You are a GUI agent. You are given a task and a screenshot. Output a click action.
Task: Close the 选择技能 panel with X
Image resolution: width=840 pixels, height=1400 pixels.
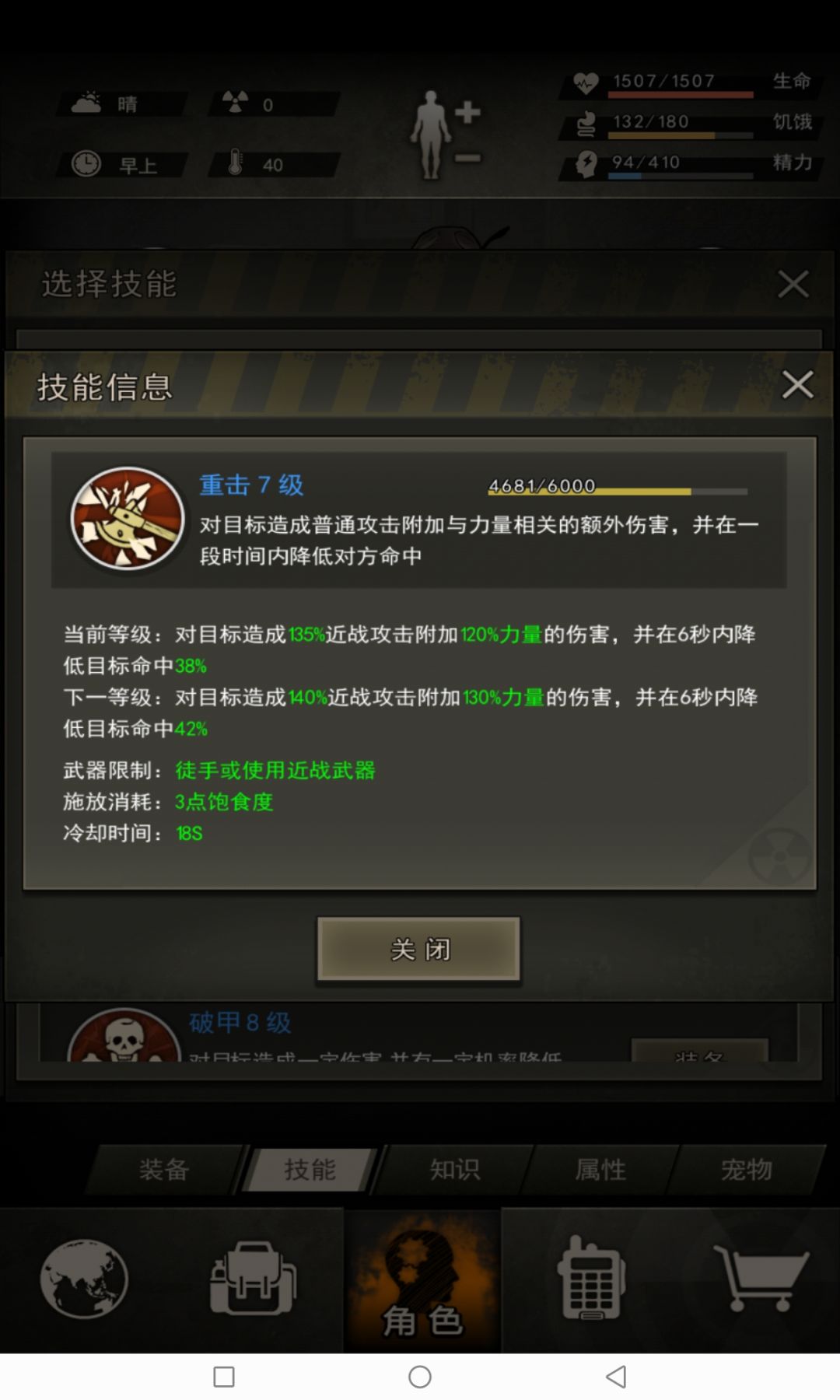[793, 284]
